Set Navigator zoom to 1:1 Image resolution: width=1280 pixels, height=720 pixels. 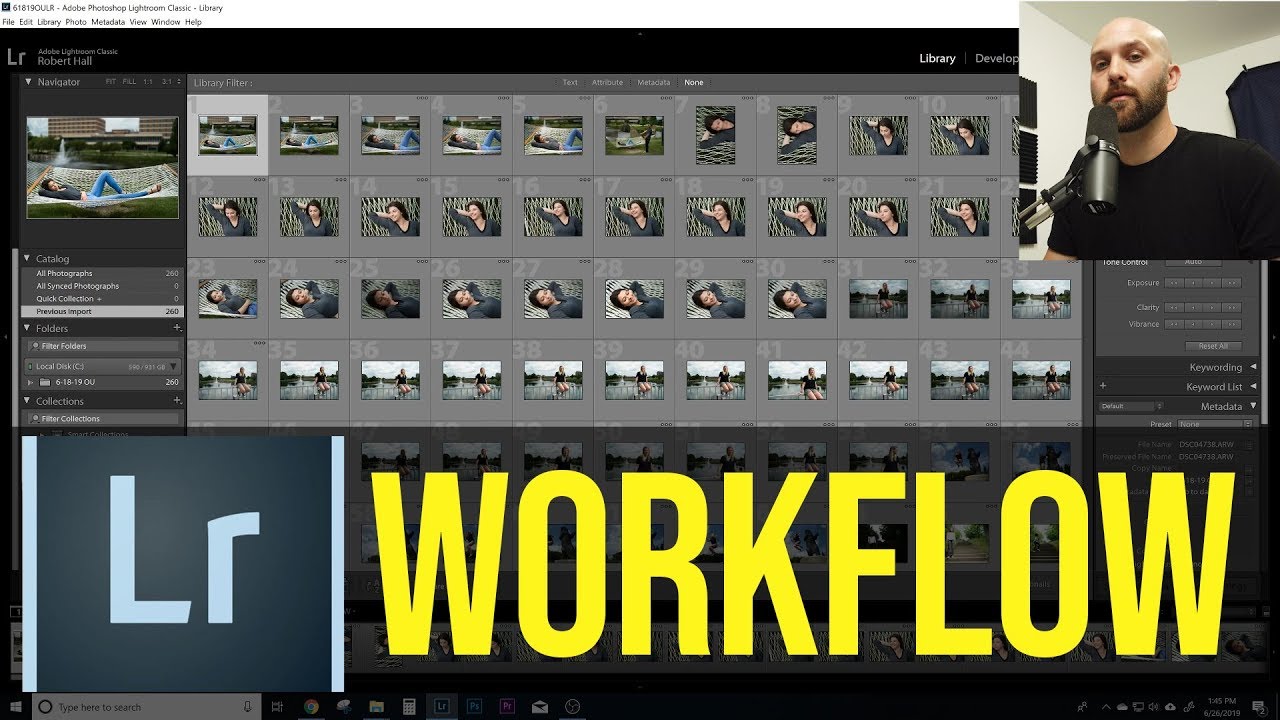(x=148, y=82)
